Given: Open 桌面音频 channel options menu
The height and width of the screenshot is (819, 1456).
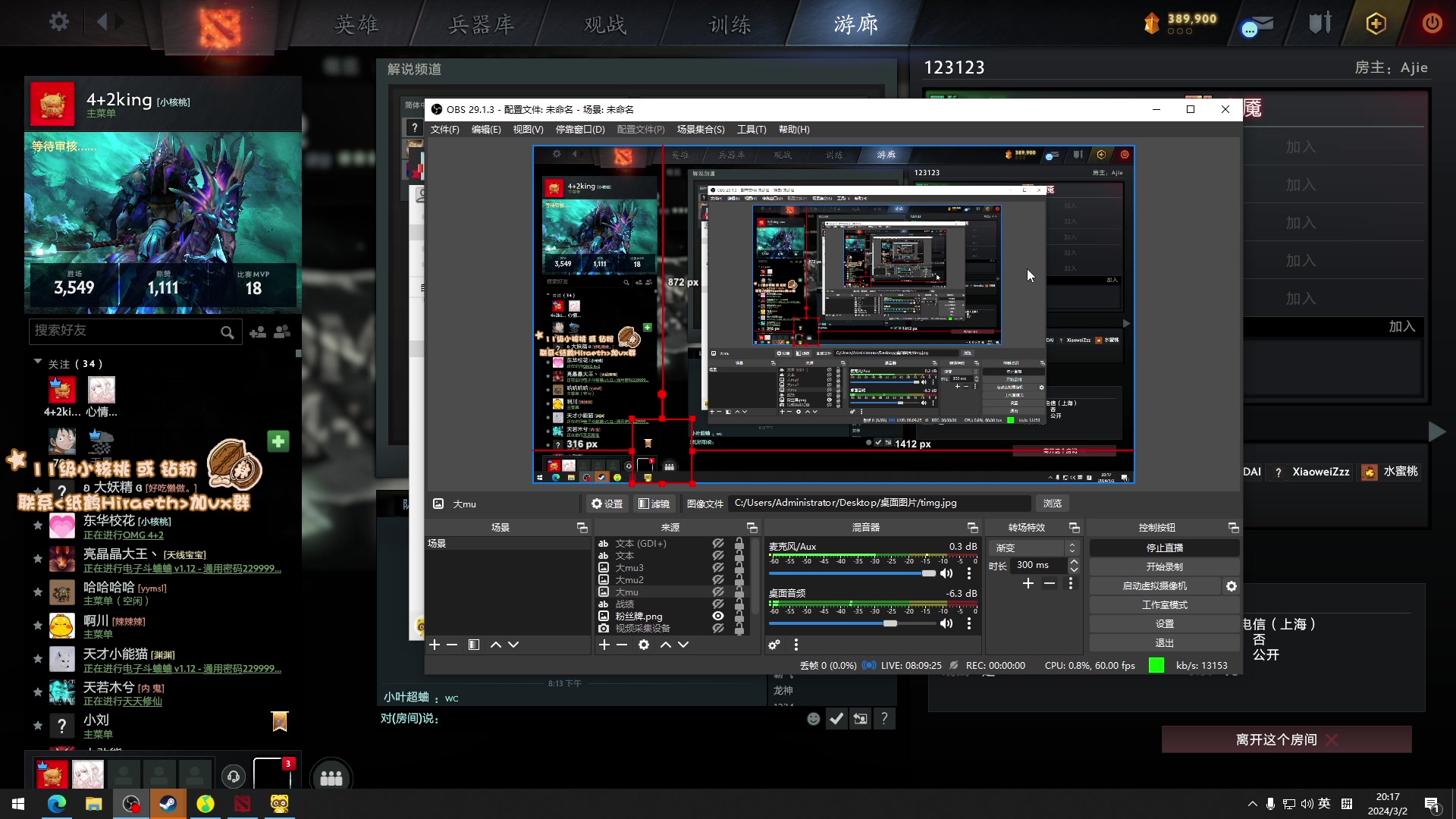Looking at the screenshot, I should coord(969,623).
